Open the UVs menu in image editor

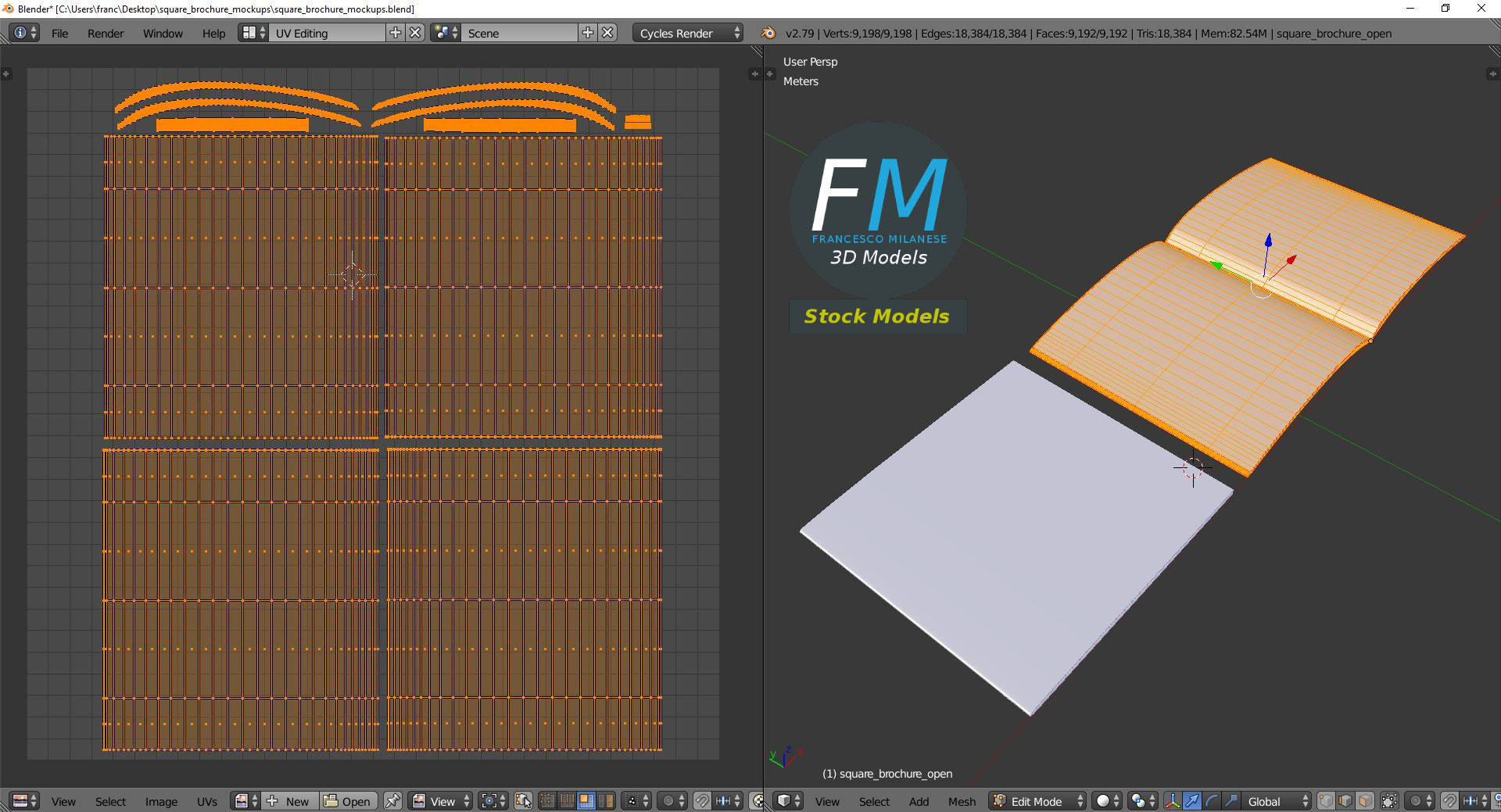(x=207, y=801)
